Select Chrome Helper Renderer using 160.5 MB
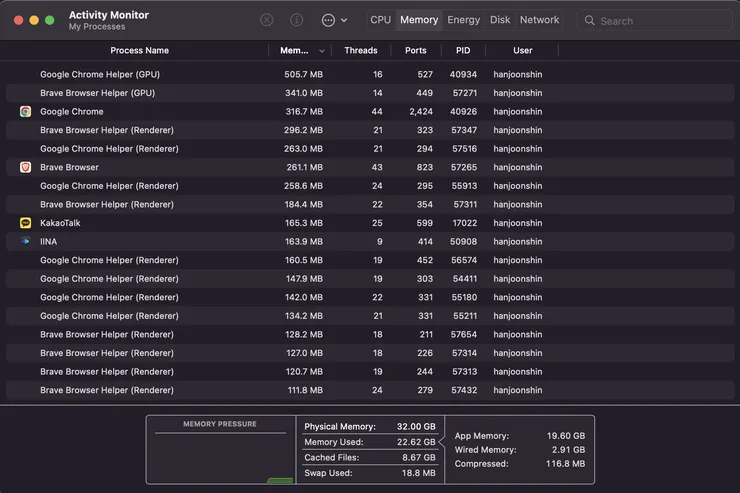Image resolution: width=740 pixels, height=493 pixels. (370, 260)
